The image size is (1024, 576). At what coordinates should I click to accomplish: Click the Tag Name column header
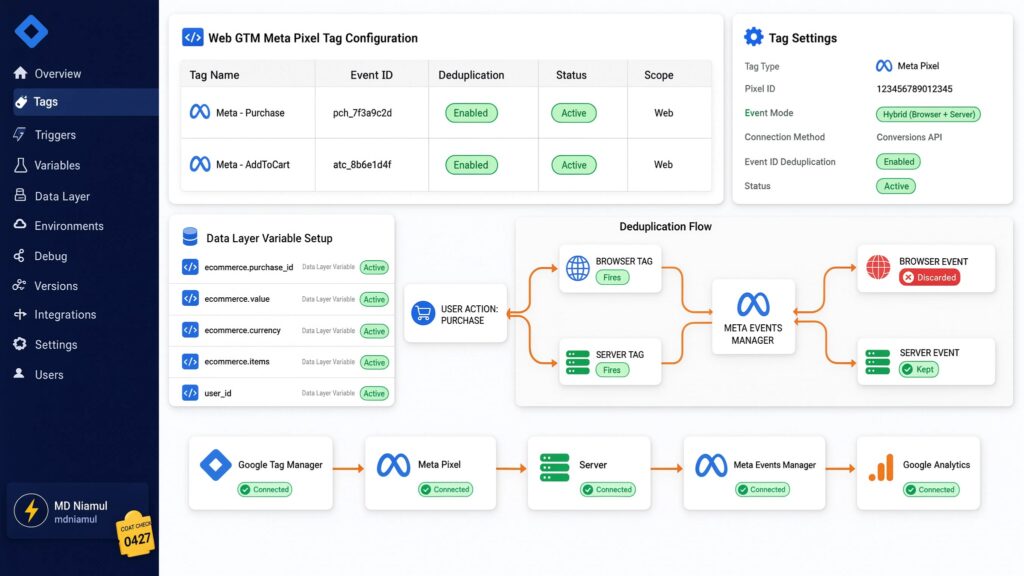214,75
